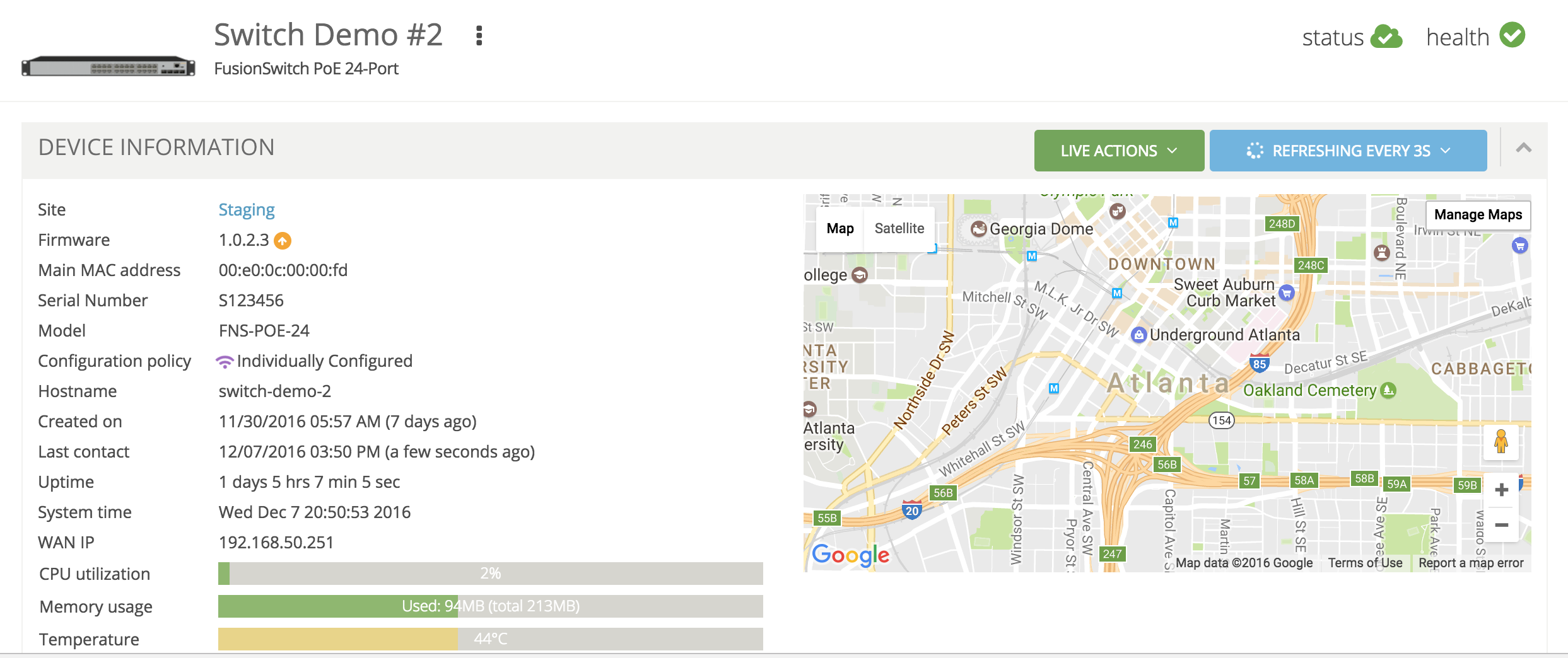Click the Switch Demo #2 title
1568x658 pixels.
(328, 35)
